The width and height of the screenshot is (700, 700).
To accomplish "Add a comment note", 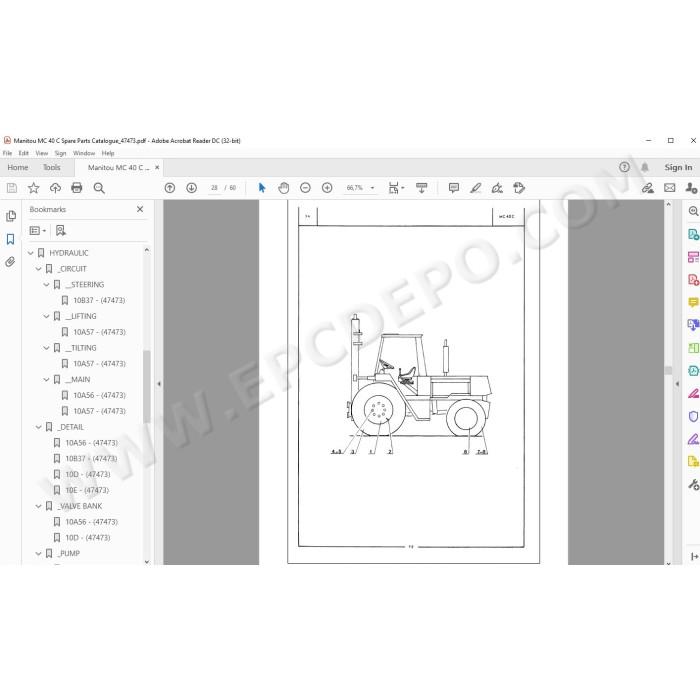I will [x=454, y=188].
